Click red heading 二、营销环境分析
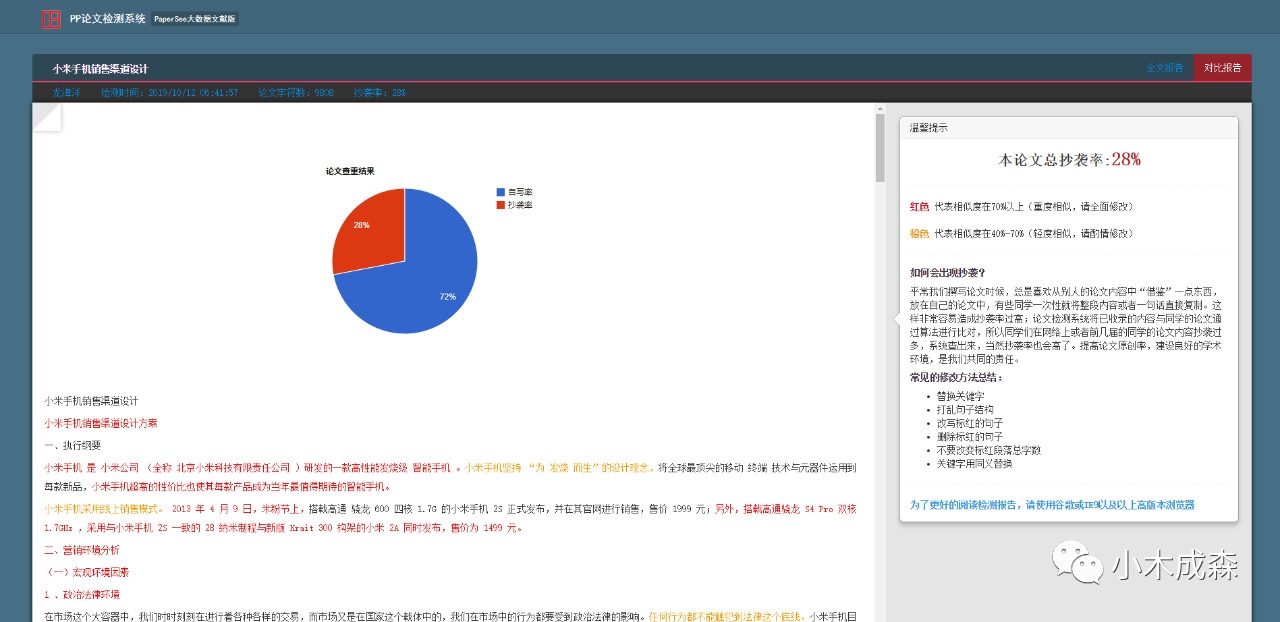This screenshot has height=622, width=1280. 82,550
